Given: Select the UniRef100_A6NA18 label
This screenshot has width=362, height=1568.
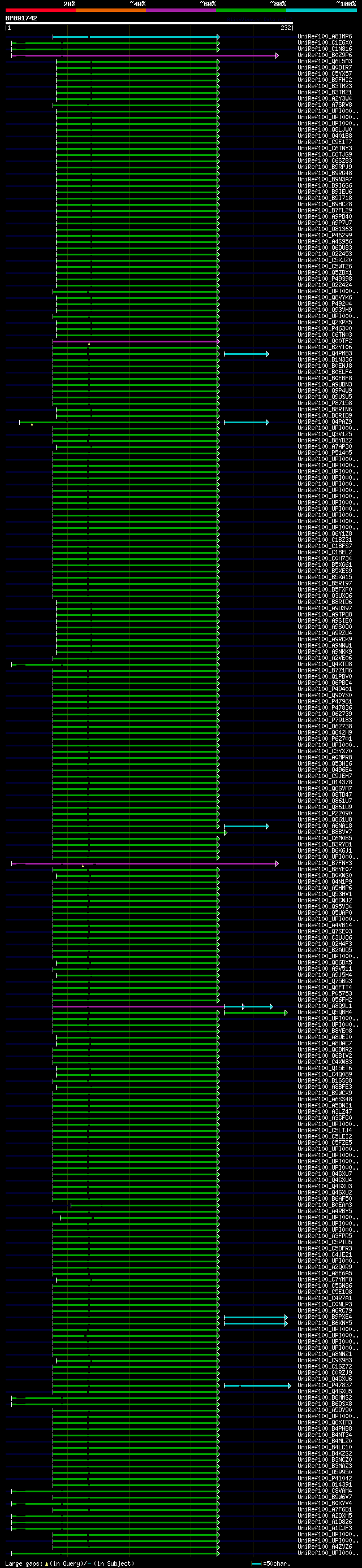Looking at the screenshot, I should pos(325,827).
